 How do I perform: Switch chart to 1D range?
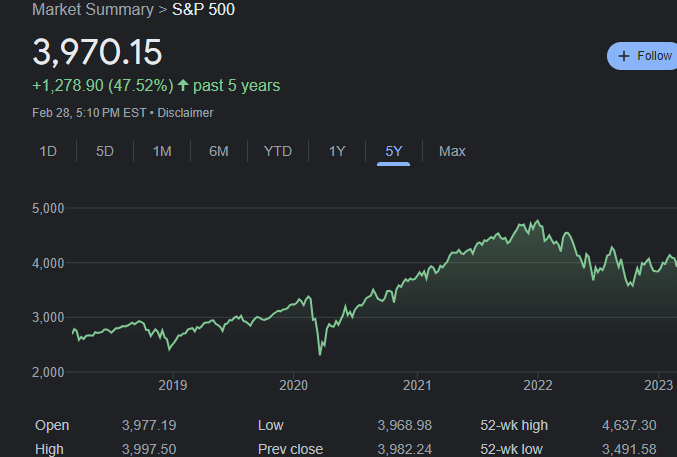(48, 151)
